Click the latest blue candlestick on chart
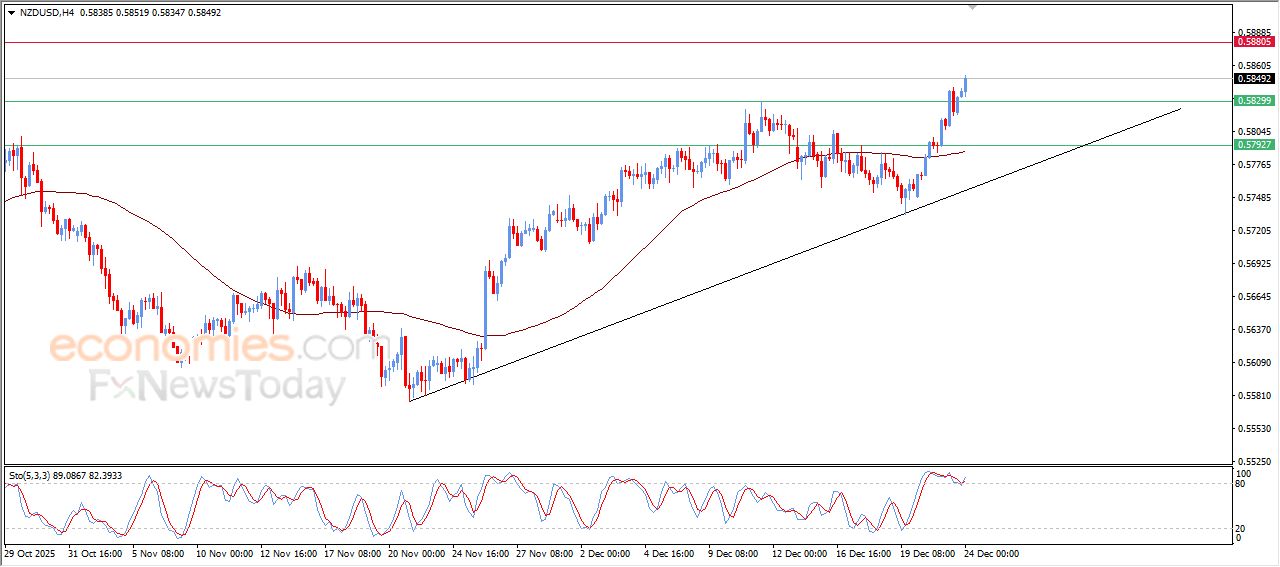The image size is (1280, 567). coord(966,84)
